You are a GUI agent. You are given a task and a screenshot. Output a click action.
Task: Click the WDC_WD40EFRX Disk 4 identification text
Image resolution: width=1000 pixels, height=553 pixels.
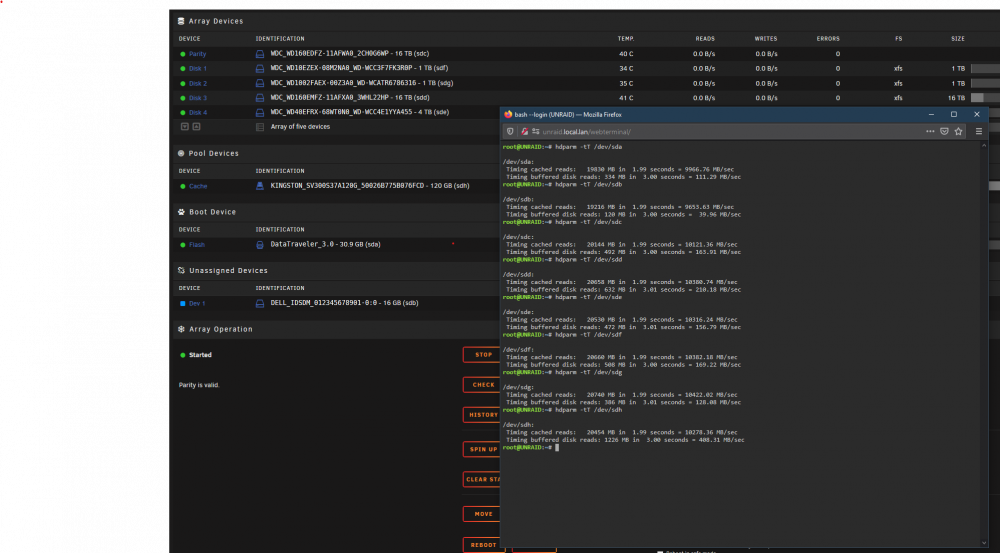tap(360, 112)
